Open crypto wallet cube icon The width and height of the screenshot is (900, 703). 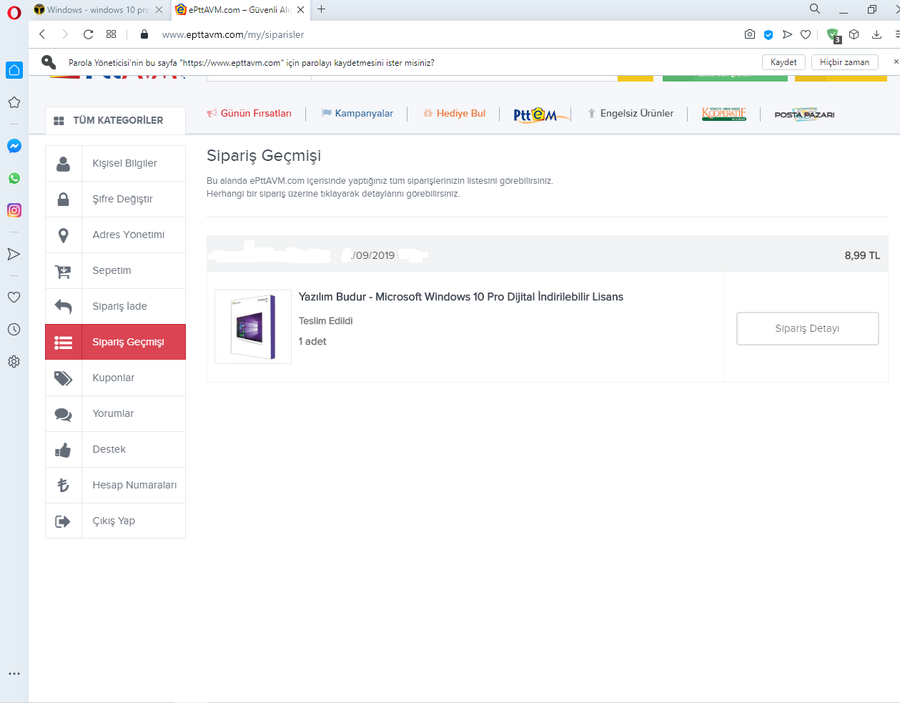click(x=854, y=34)
